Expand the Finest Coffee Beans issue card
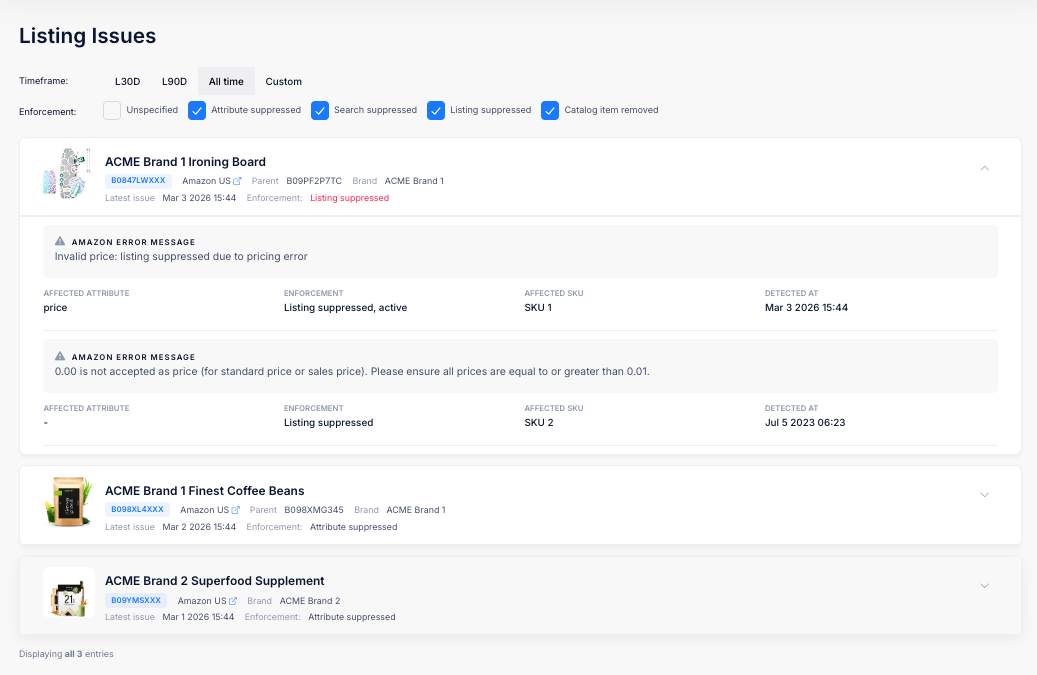The height and width of the screenshot is (675, 1037). (x=984, y=495)
